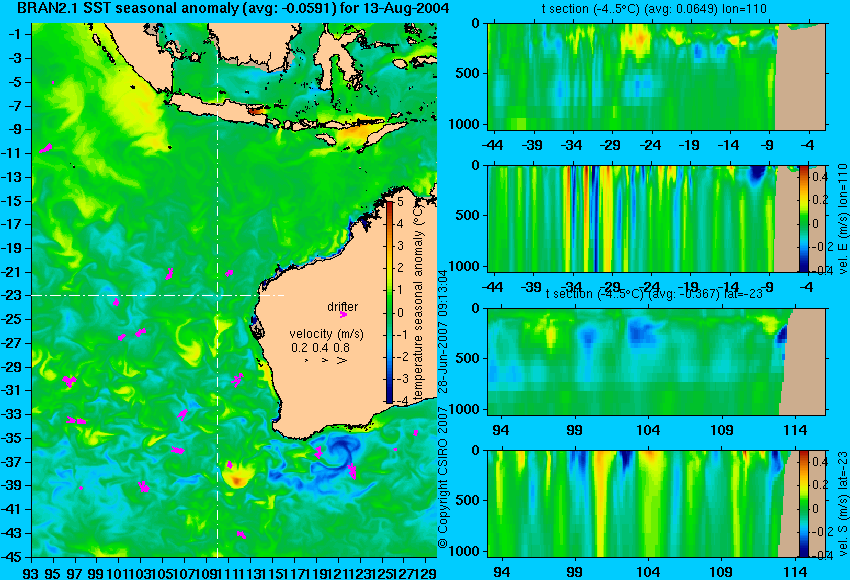This screenshot has width=850, height=580.
Task: Click the eastward velocity color bar
Action: [x=803, y=218]
